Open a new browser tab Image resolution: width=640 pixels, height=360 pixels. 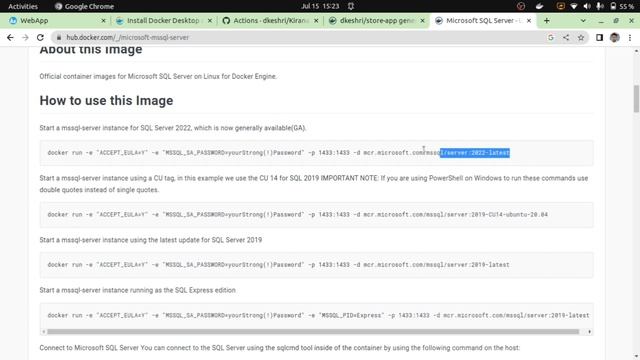click(547, 20)
